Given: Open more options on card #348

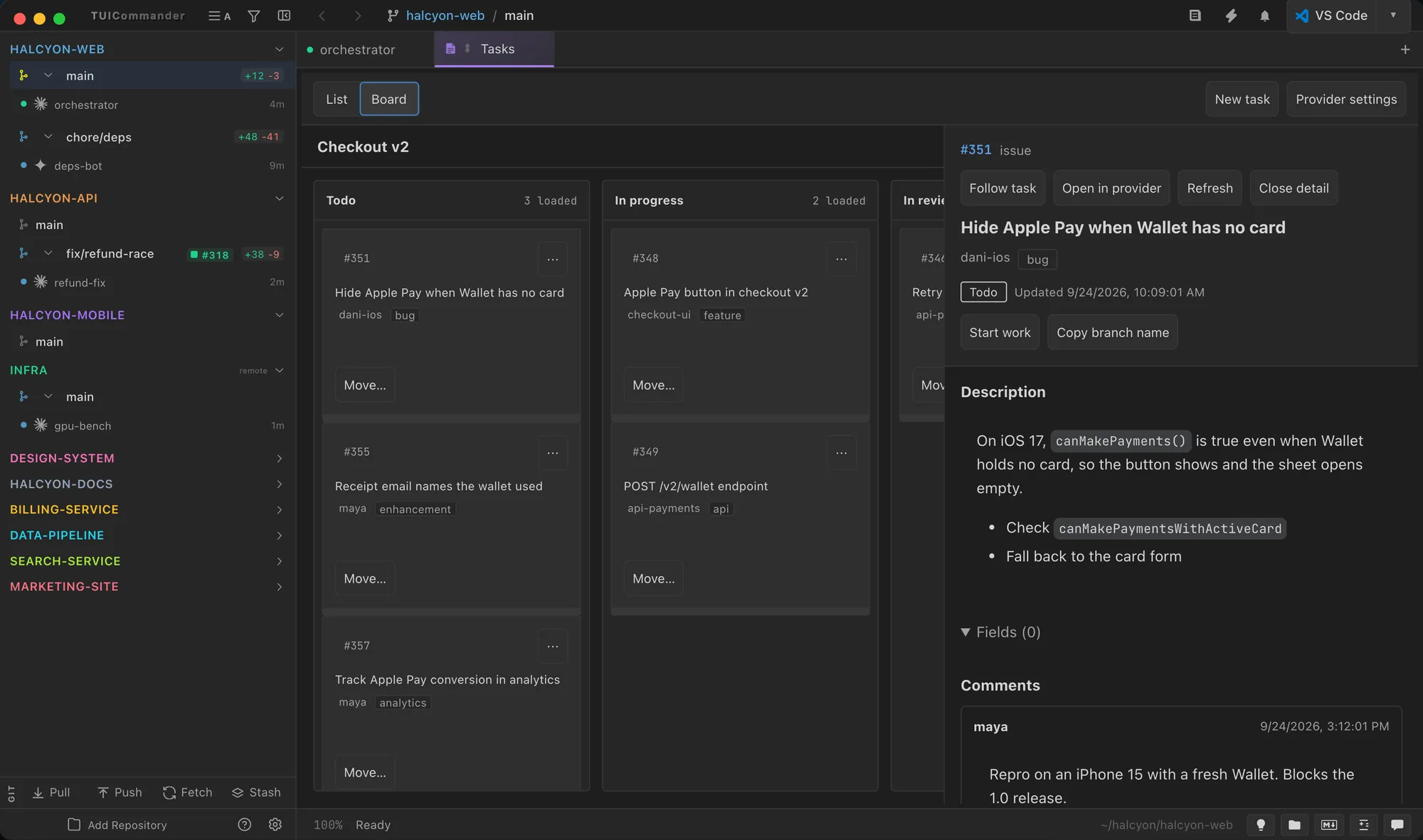Looking at the screenshot, I should (x=841, y=259).
